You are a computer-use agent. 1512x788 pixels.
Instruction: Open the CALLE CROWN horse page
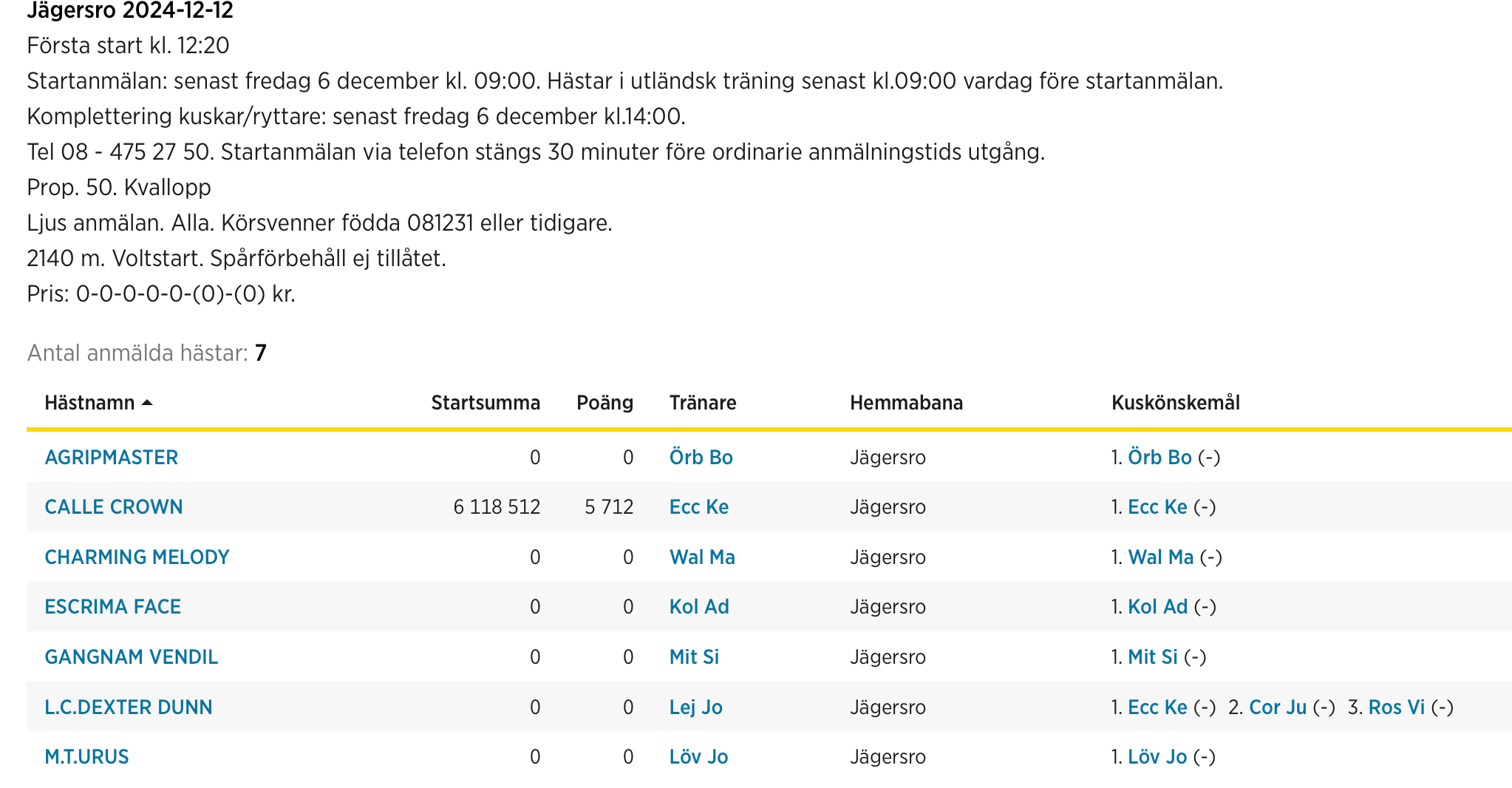[x=114, y=507]
